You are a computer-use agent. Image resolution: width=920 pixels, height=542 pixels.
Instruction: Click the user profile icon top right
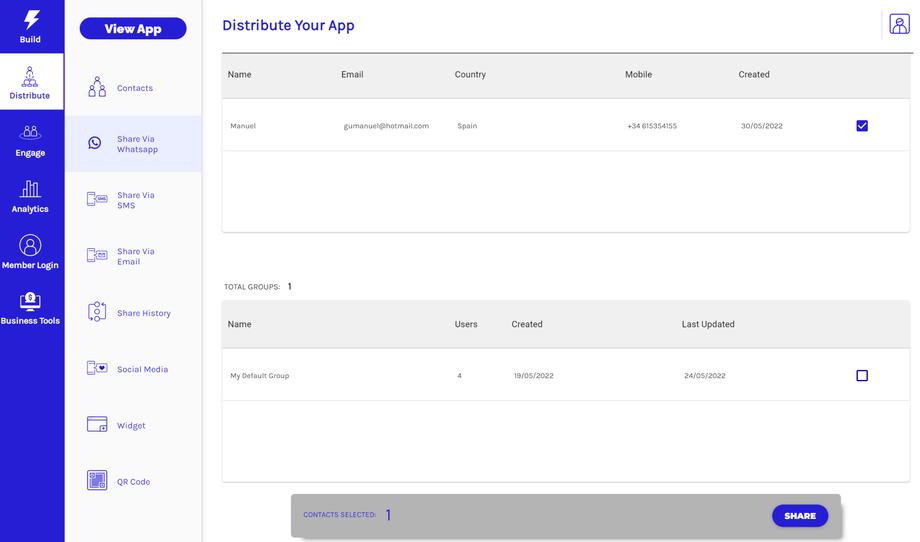pos(898,24)
